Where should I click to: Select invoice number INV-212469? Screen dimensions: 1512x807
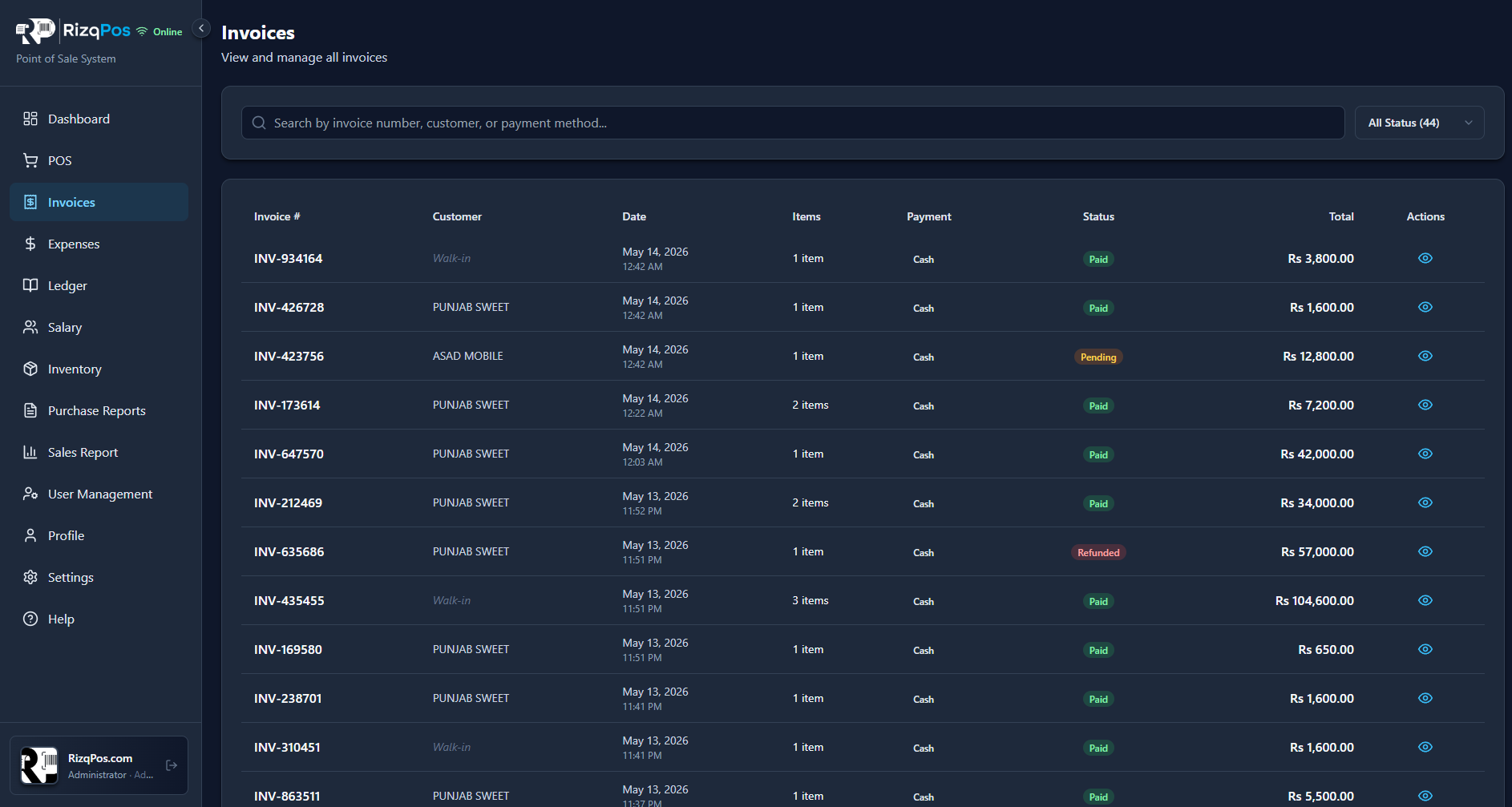288,502
